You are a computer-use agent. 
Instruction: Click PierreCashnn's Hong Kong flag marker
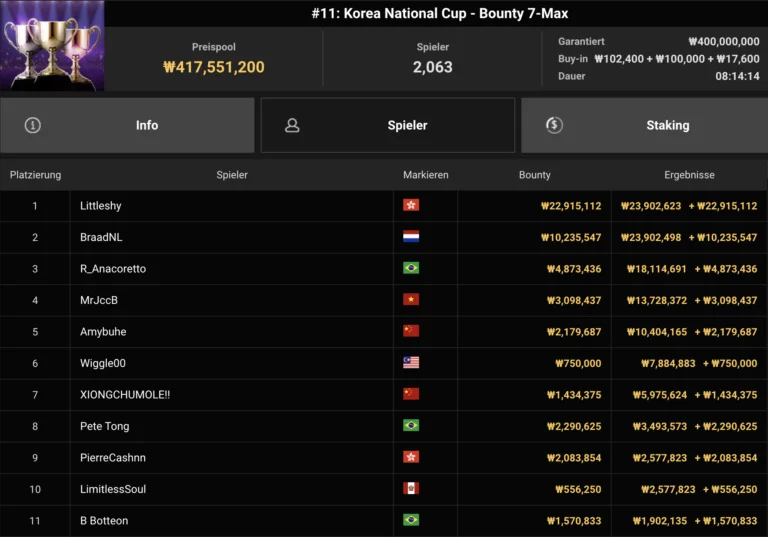point(411,457)
